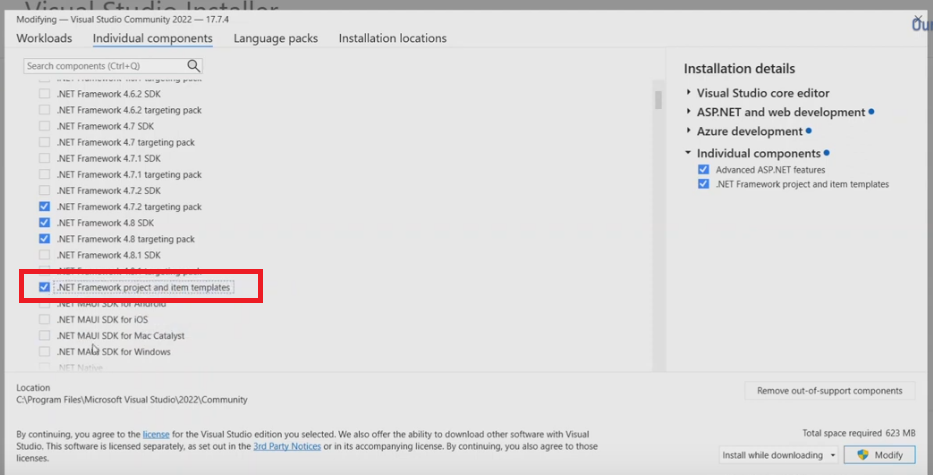Click the Installation details heading text
The image size is (933, 475).
coord(739,68)
